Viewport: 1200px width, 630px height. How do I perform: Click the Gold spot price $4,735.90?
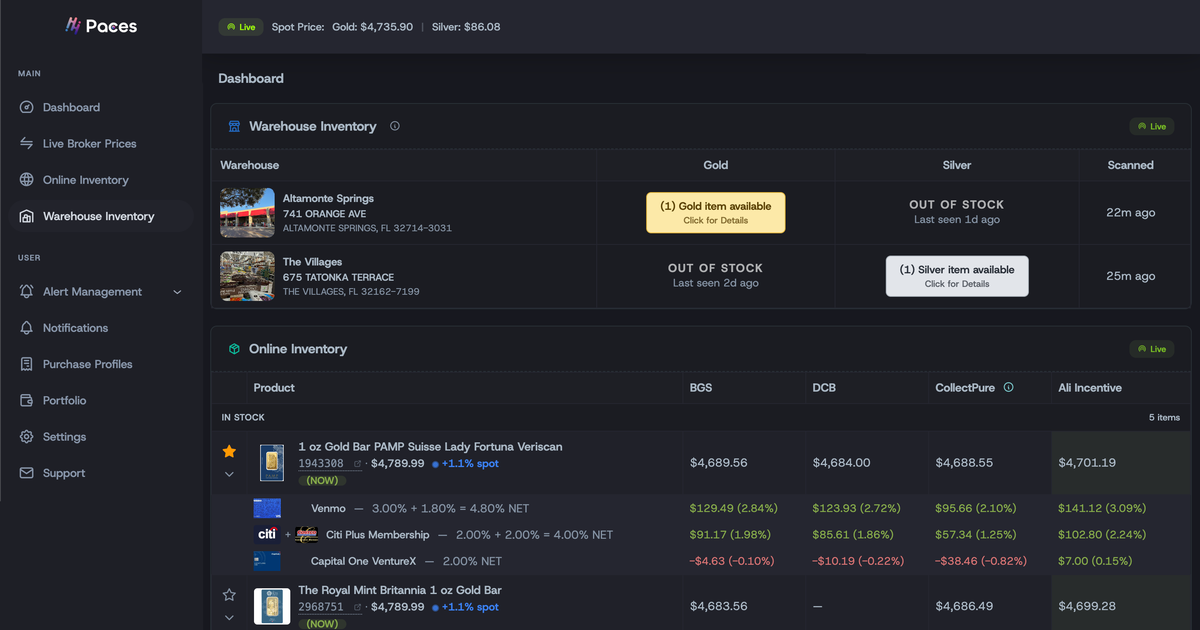point(373,27)
